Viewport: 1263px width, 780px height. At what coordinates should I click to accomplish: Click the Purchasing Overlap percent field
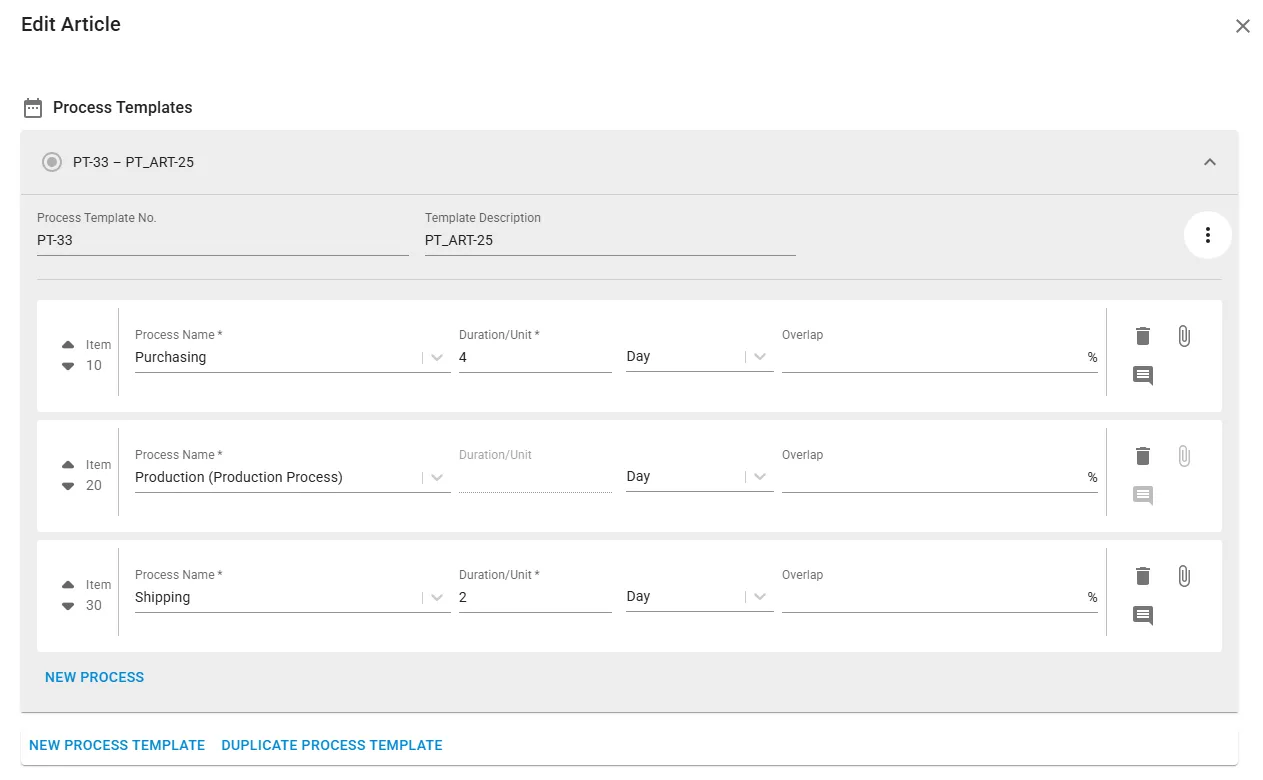coord(940,357)
